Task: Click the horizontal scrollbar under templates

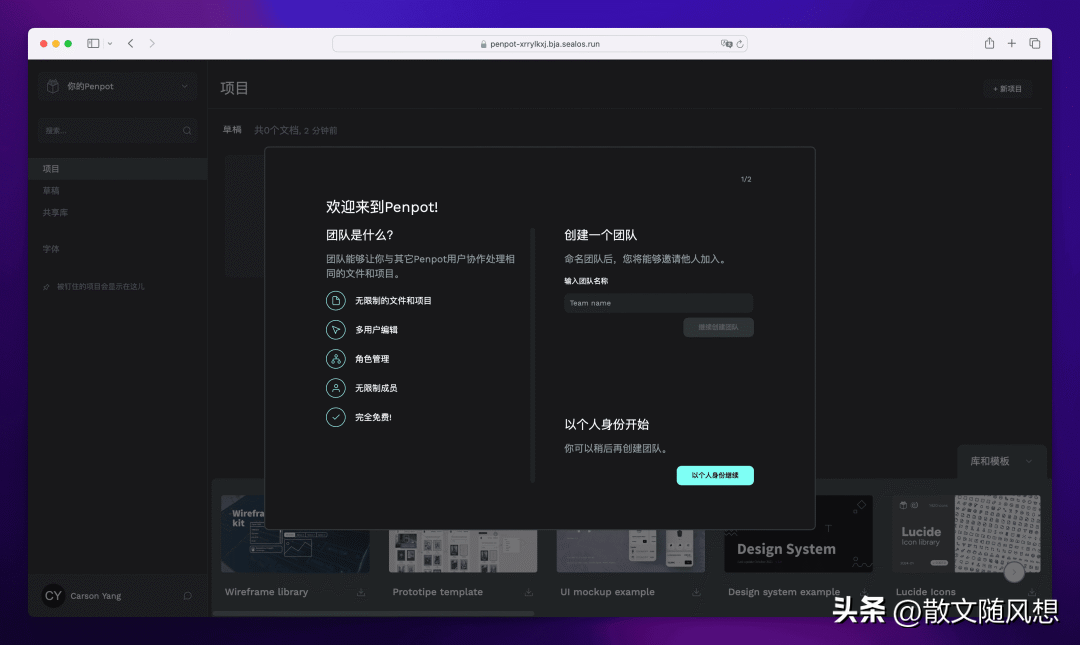Action: tap(374, 613)
